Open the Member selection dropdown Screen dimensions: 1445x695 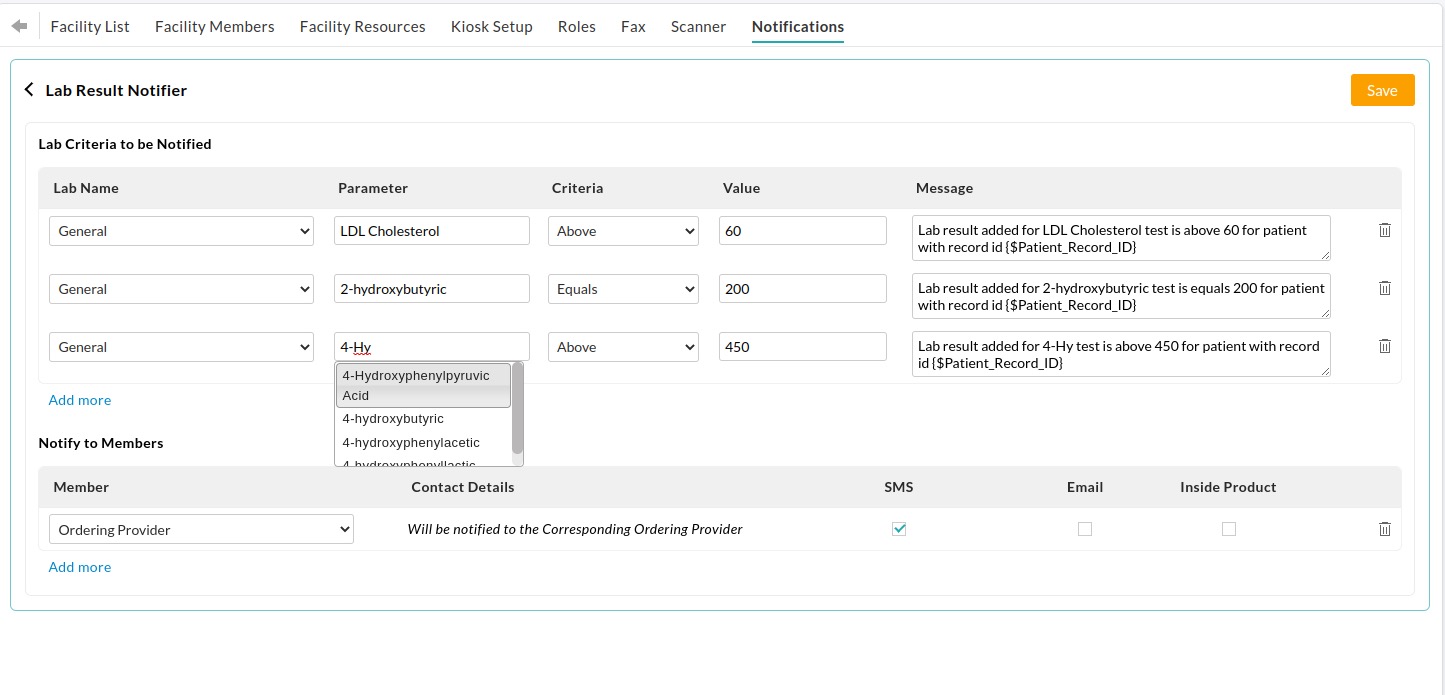[x=200, y=529]
